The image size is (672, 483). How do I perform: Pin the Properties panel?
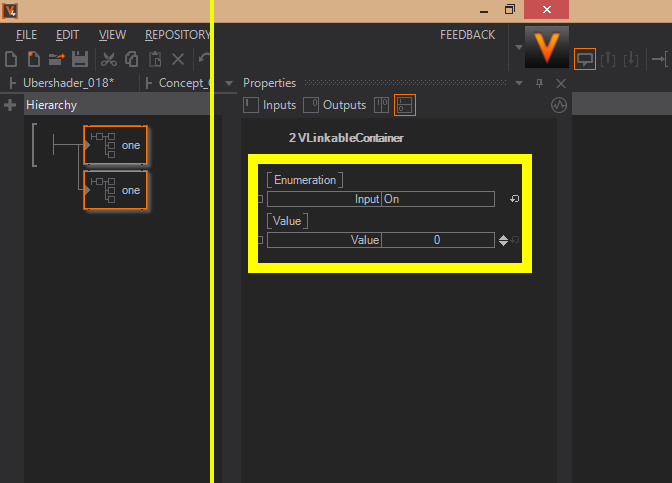tap(541, 83)
